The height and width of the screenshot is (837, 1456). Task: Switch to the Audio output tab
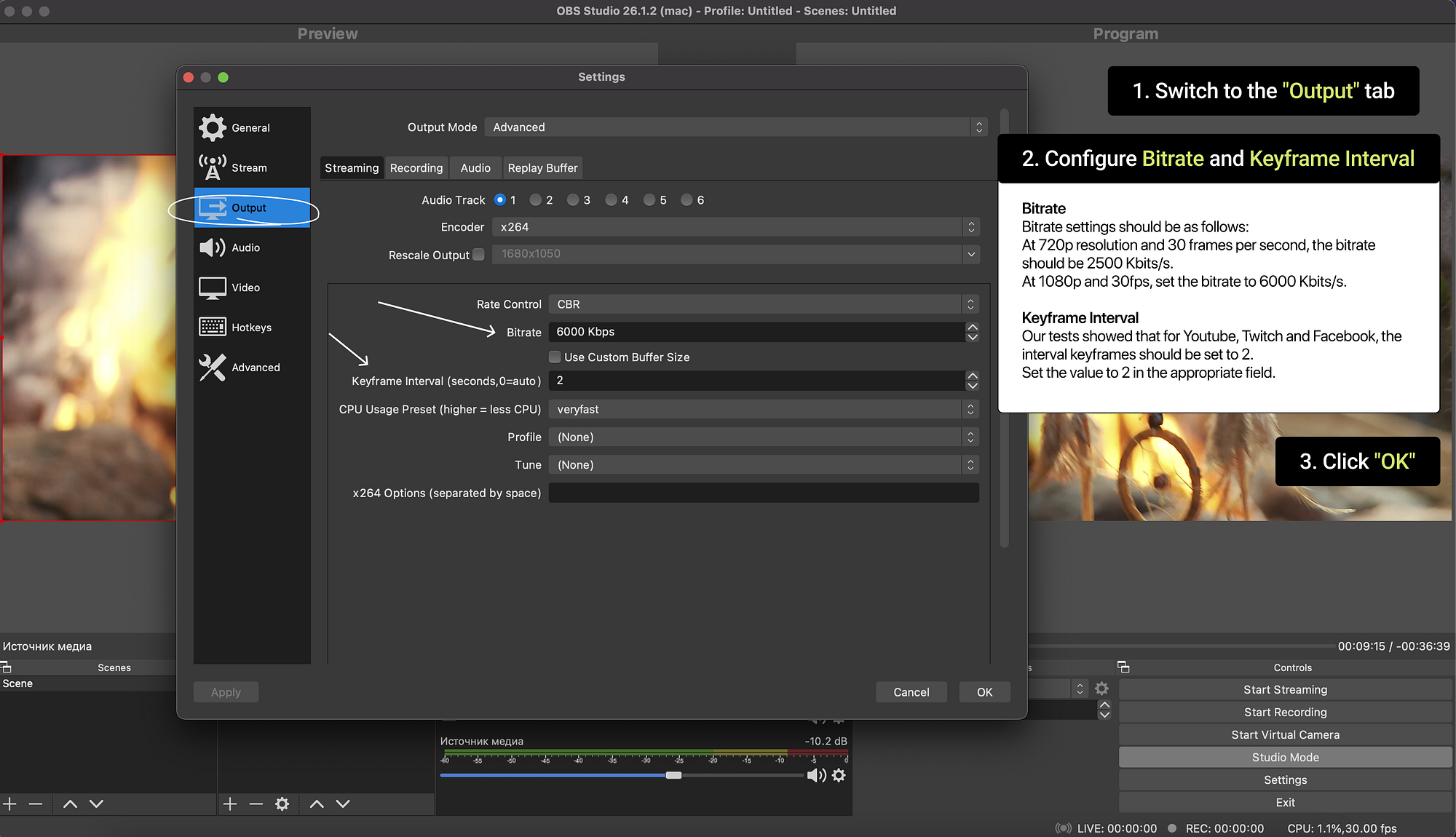475,168
